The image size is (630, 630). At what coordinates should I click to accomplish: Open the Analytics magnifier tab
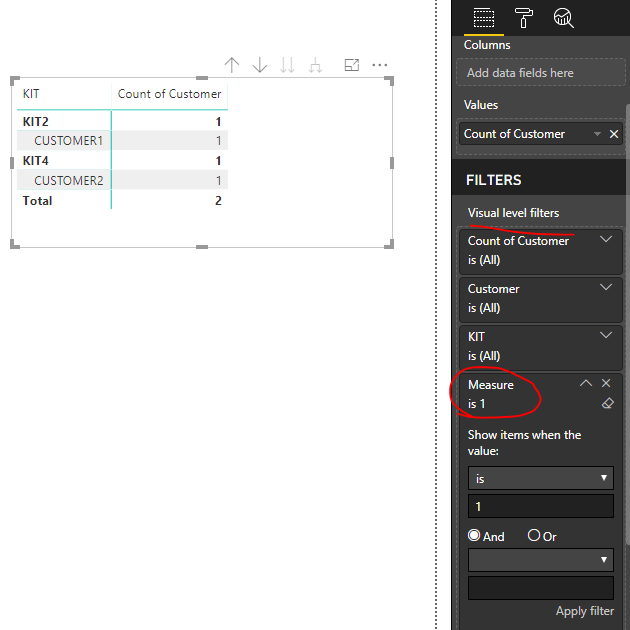(563, 18)
